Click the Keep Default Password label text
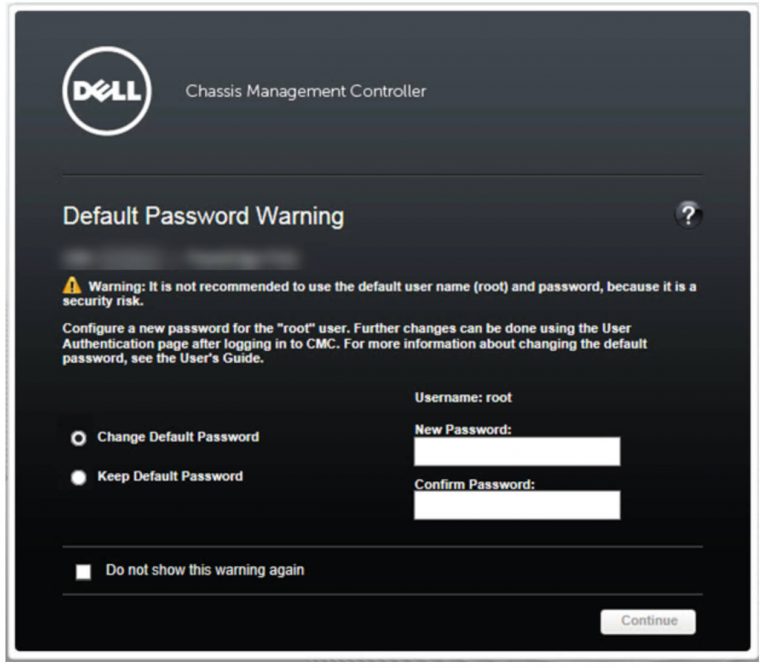Viewport: 768px width, 668px height. [x=170, y=477]
